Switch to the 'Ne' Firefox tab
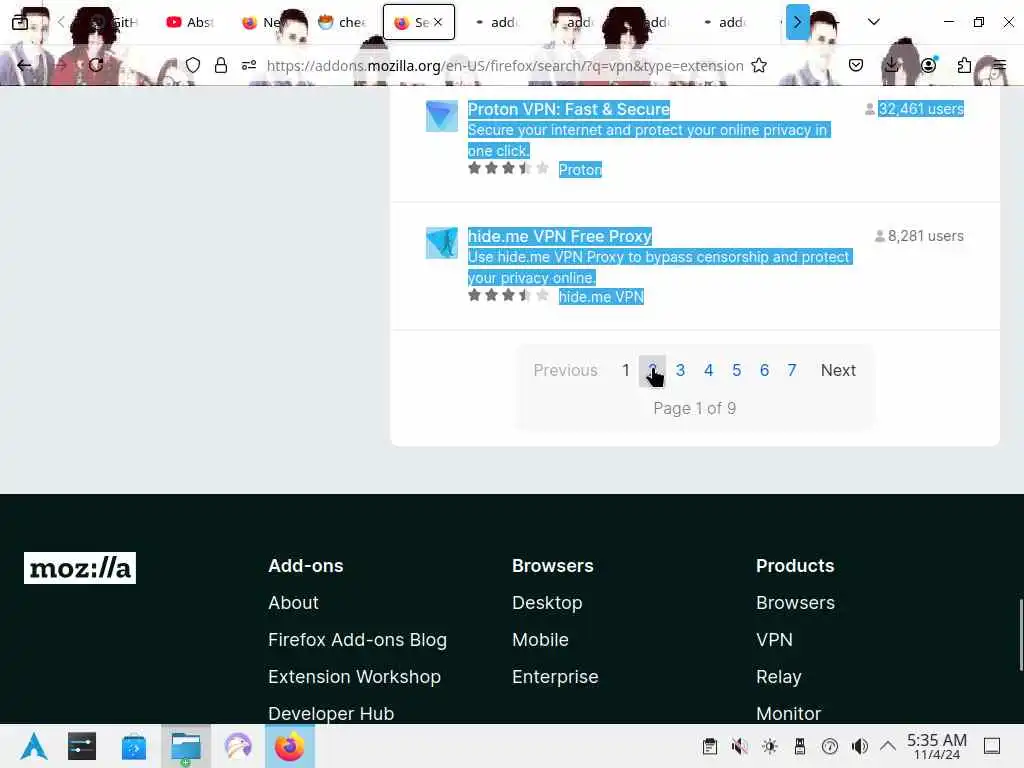 pos(266,22)
